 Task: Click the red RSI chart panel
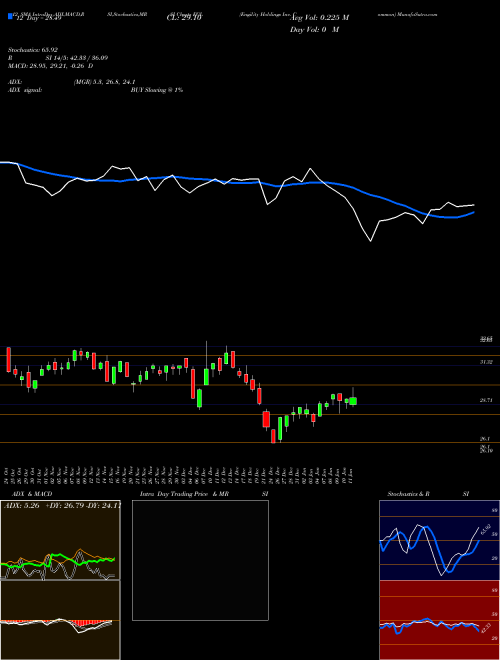point(439,620)
